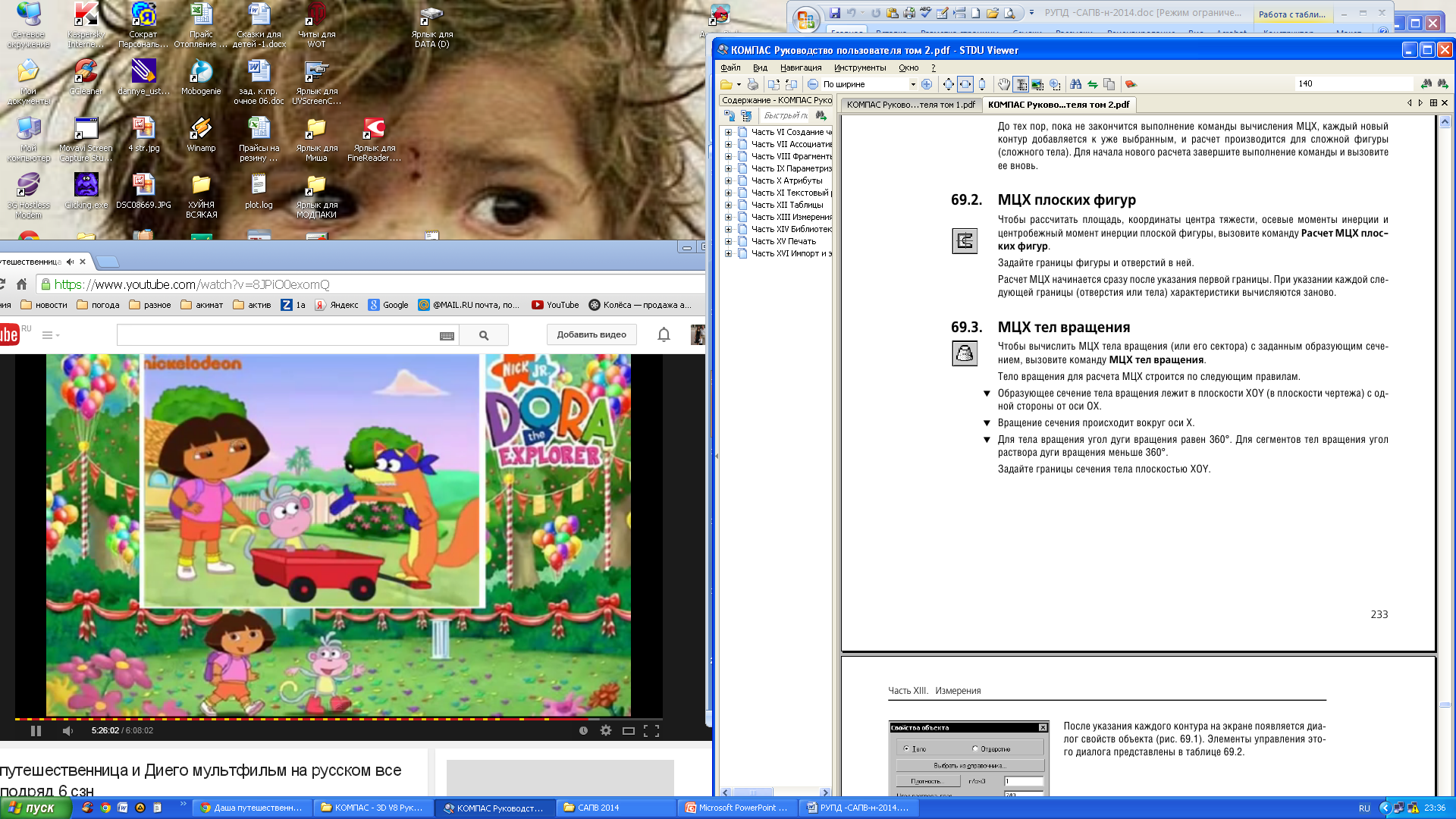Expand Часть IX Параметризация tree node
Viewport: 1456px width, 819px height.
click(728, 168)
